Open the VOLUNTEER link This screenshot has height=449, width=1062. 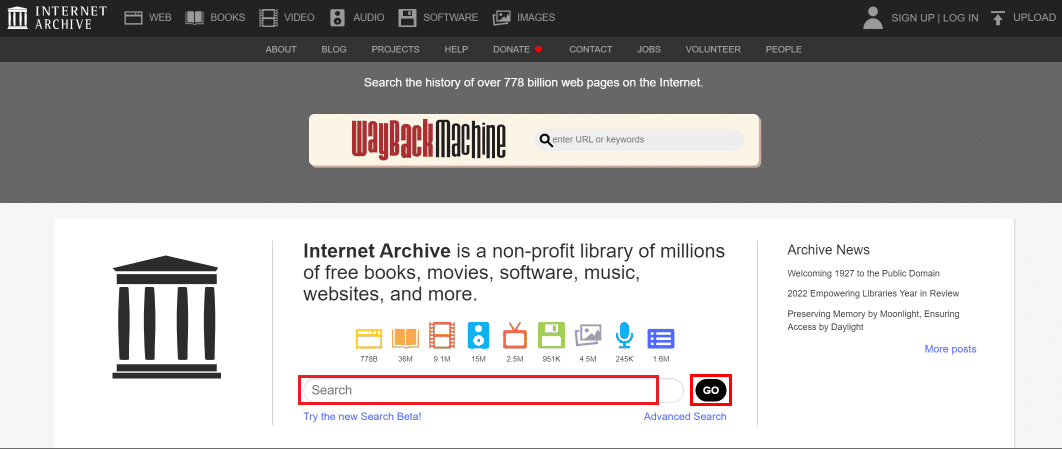(713, 49)
